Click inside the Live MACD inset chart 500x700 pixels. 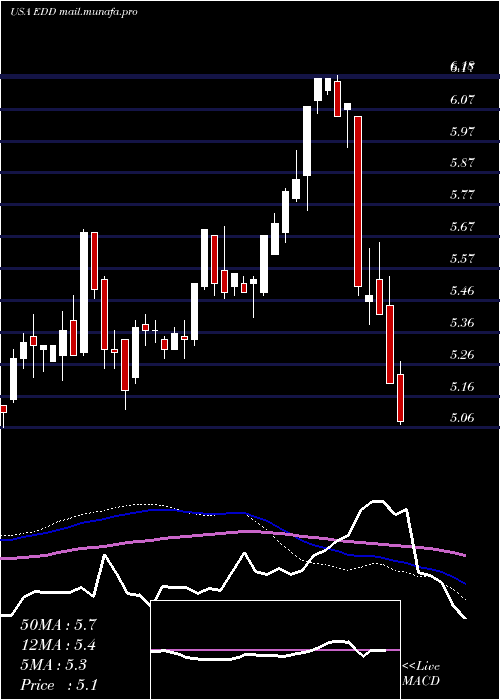point(275,650)
